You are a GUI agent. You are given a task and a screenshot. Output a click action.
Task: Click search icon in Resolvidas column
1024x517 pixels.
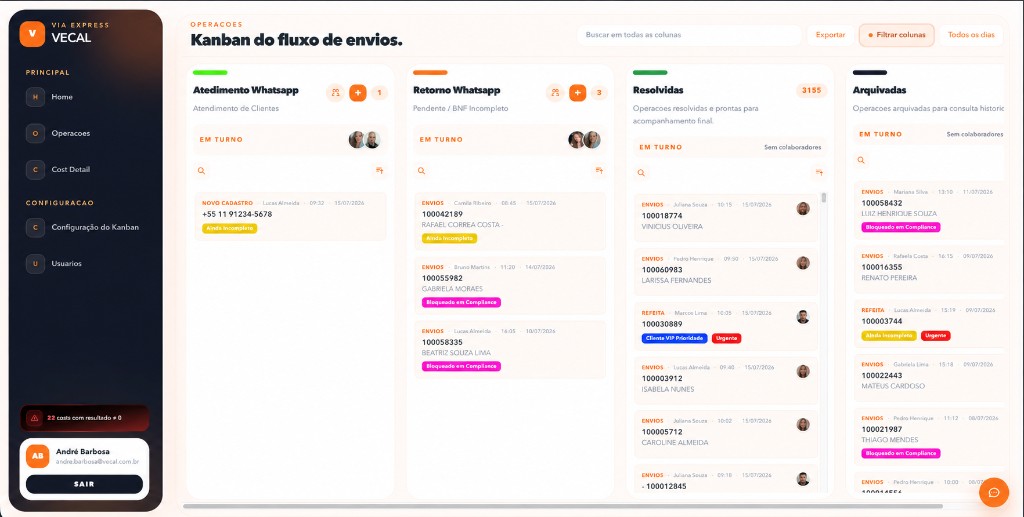(641, 173)
